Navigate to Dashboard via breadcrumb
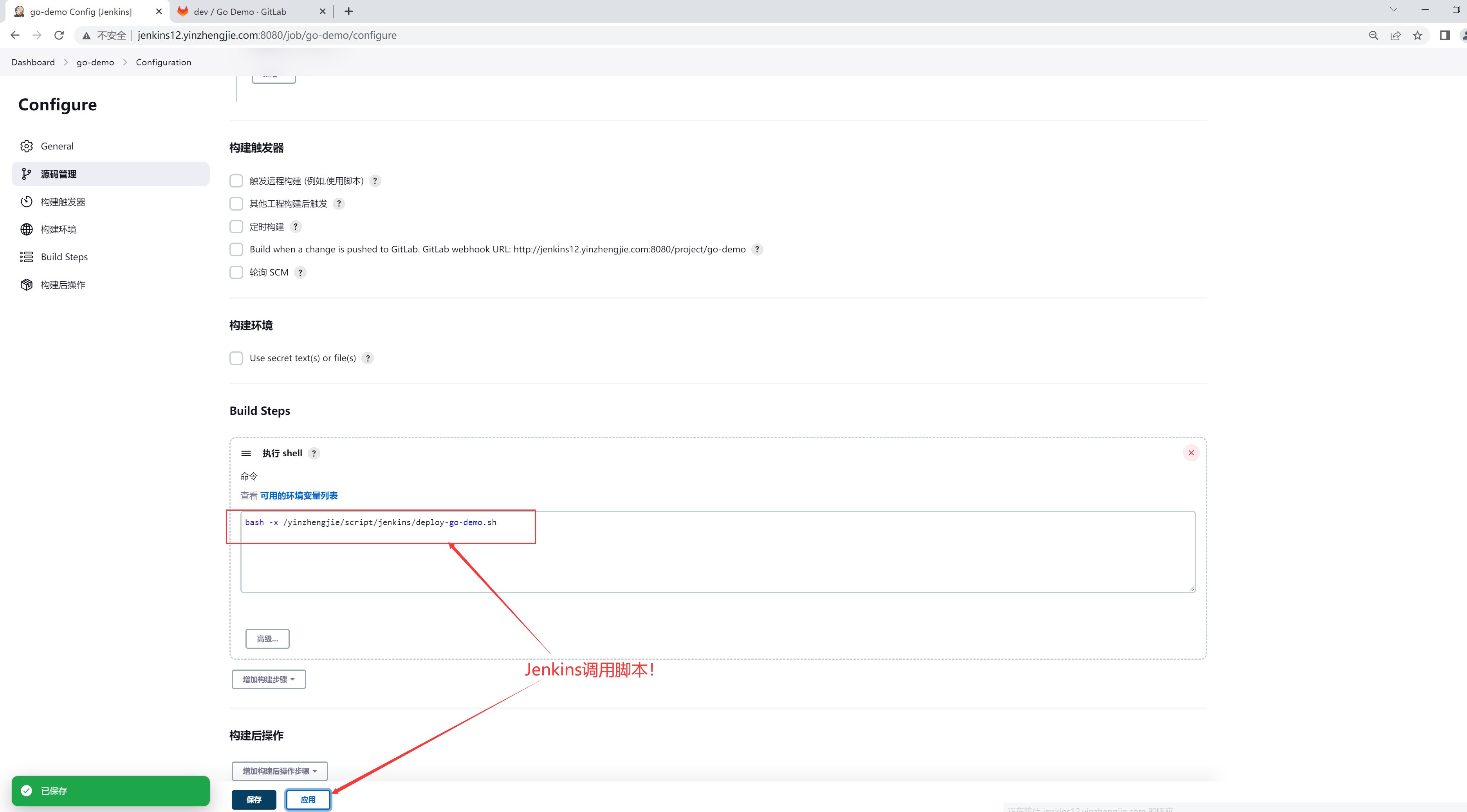The image size is (1467, 812). pyautogui.click(x=32, y=62)
